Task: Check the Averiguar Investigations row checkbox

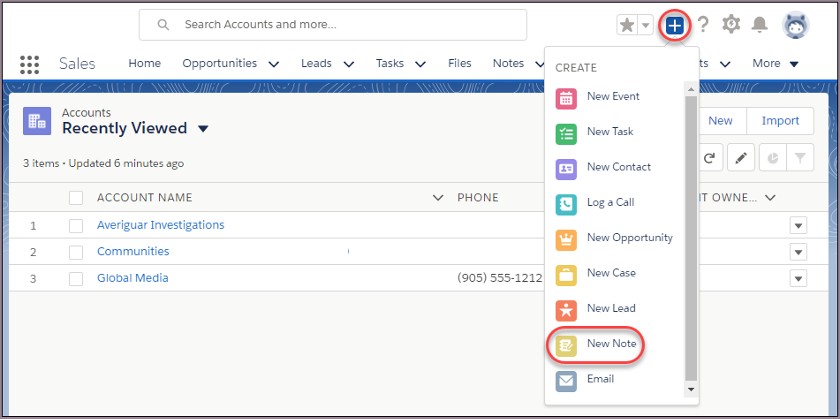Action: tap(76, 226)
